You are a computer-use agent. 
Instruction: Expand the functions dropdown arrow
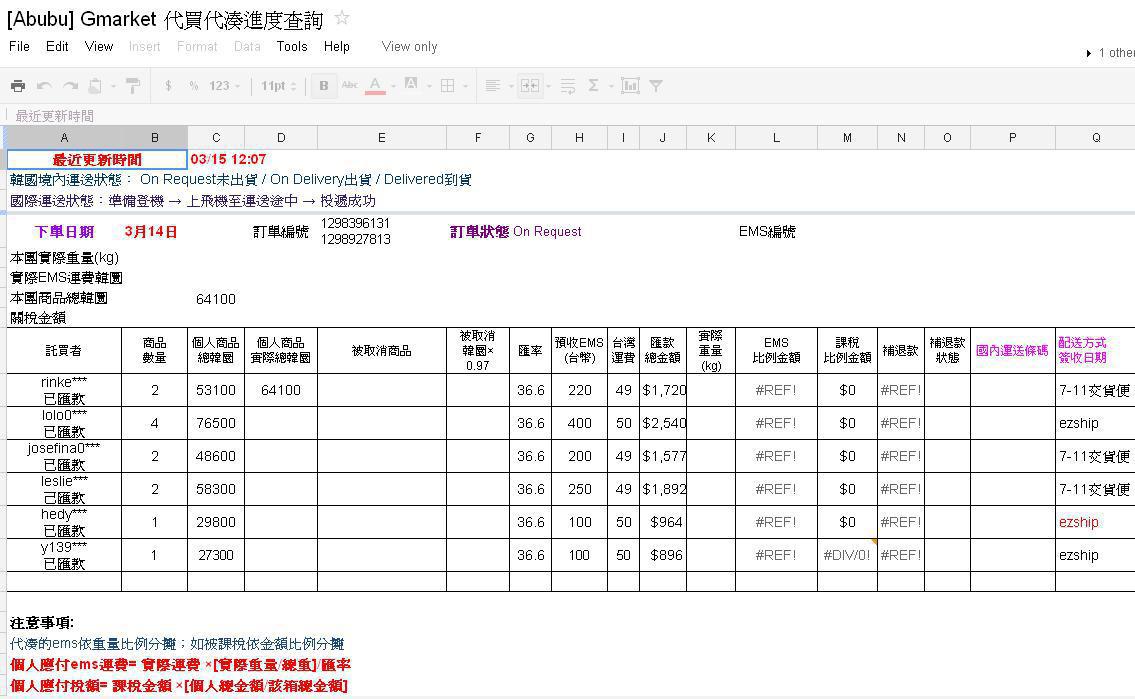point(612,87)
